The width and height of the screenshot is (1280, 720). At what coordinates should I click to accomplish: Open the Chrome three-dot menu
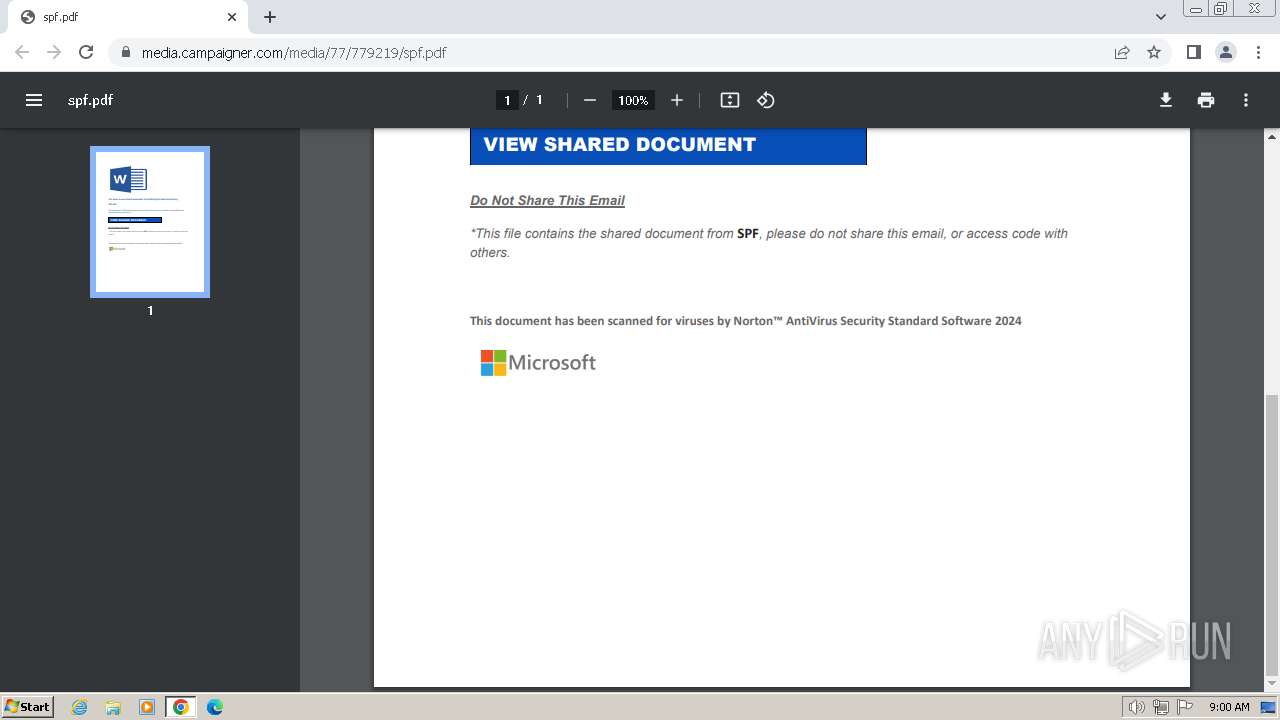[1256, 52]
